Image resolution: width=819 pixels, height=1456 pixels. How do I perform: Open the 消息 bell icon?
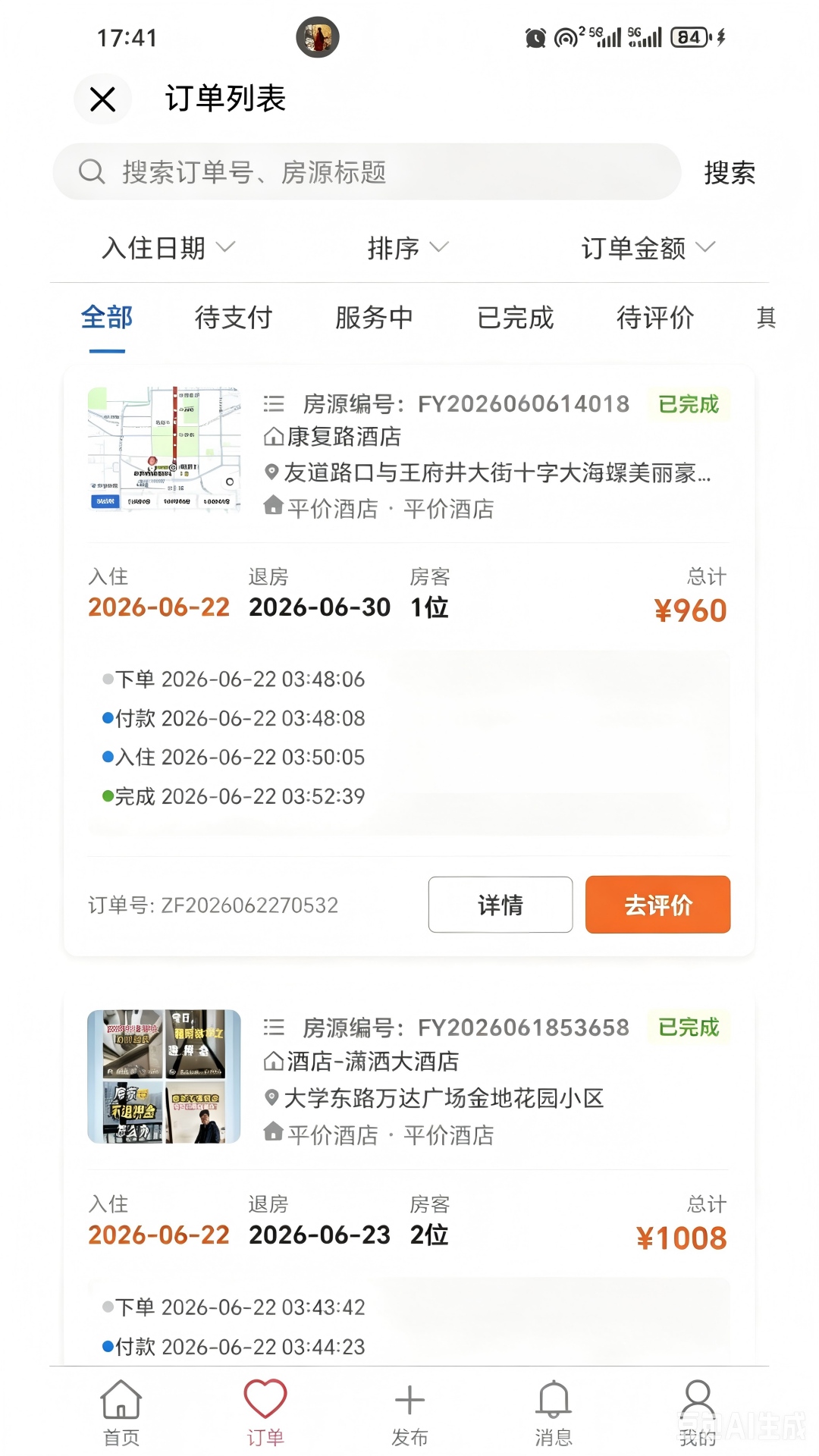tap(554, 1399)
